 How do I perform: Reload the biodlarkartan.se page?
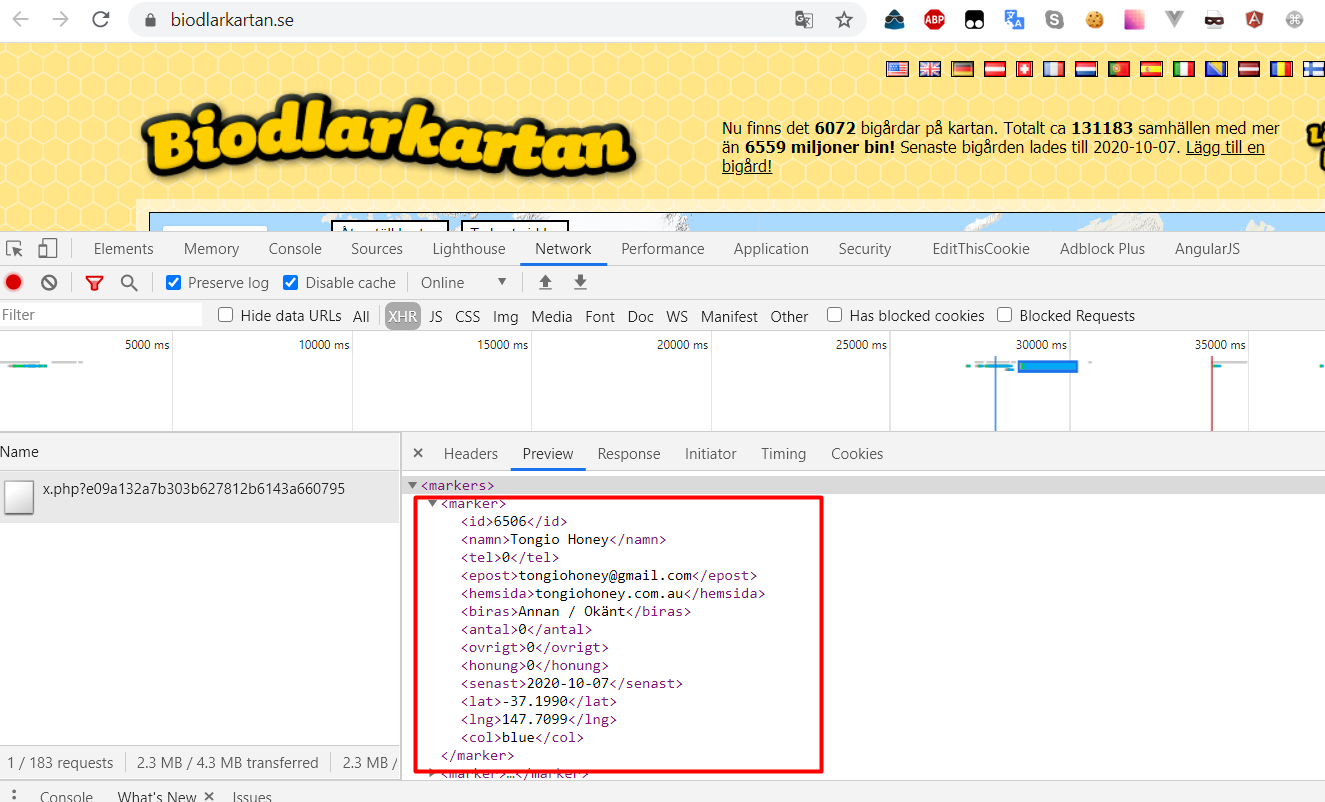(100, 19)
